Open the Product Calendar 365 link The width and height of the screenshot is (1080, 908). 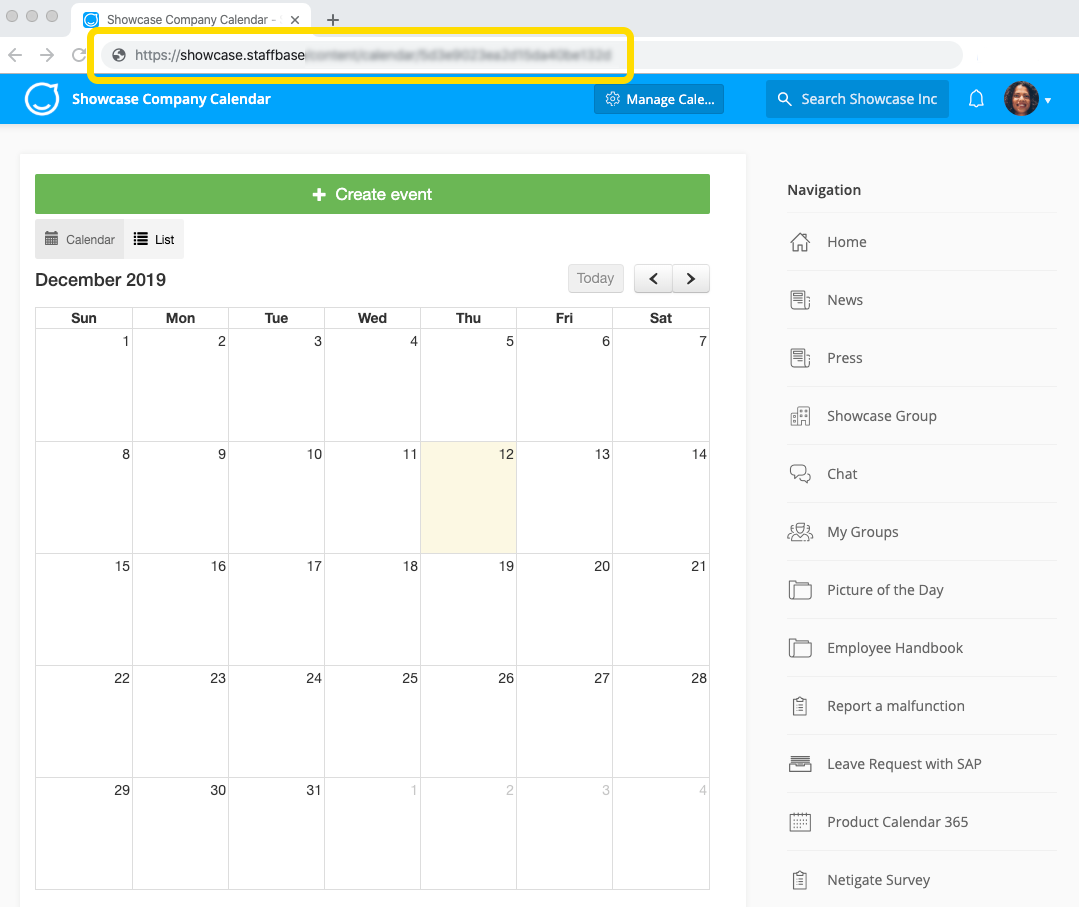[897, 822]
